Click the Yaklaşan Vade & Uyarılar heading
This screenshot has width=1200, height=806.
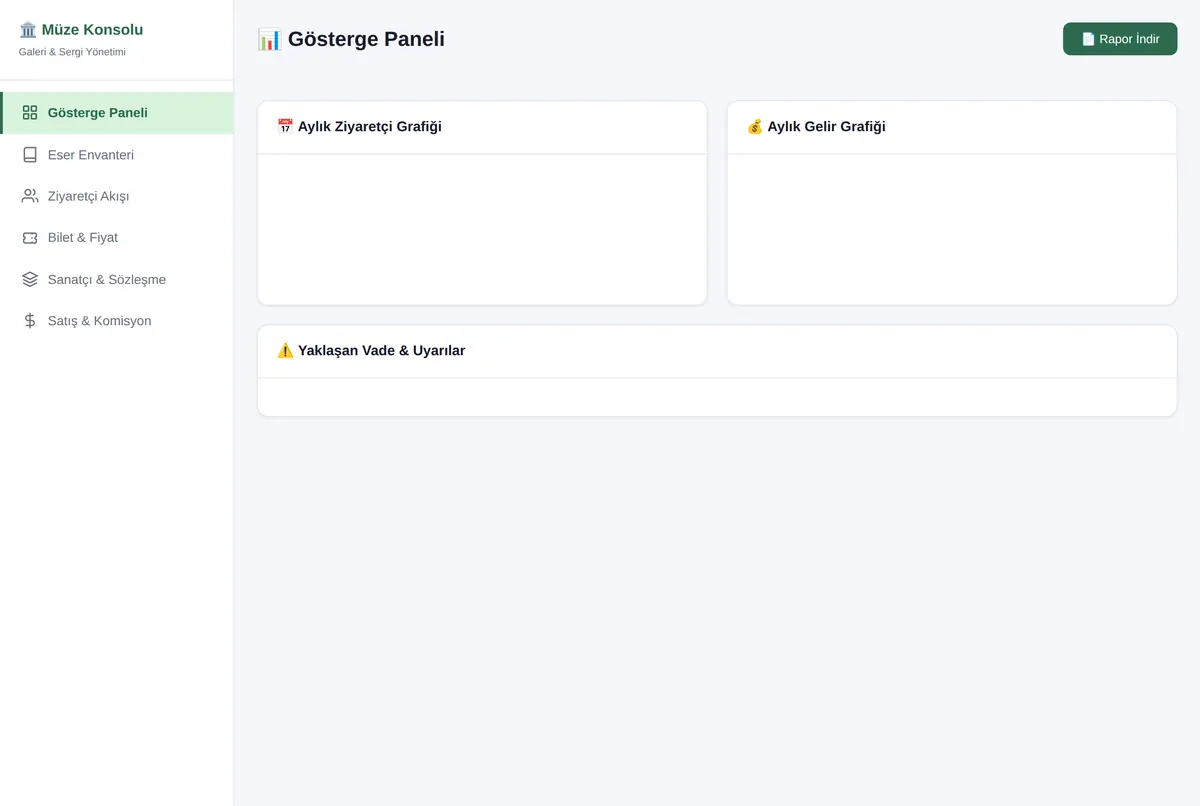(x=382, y=351)
